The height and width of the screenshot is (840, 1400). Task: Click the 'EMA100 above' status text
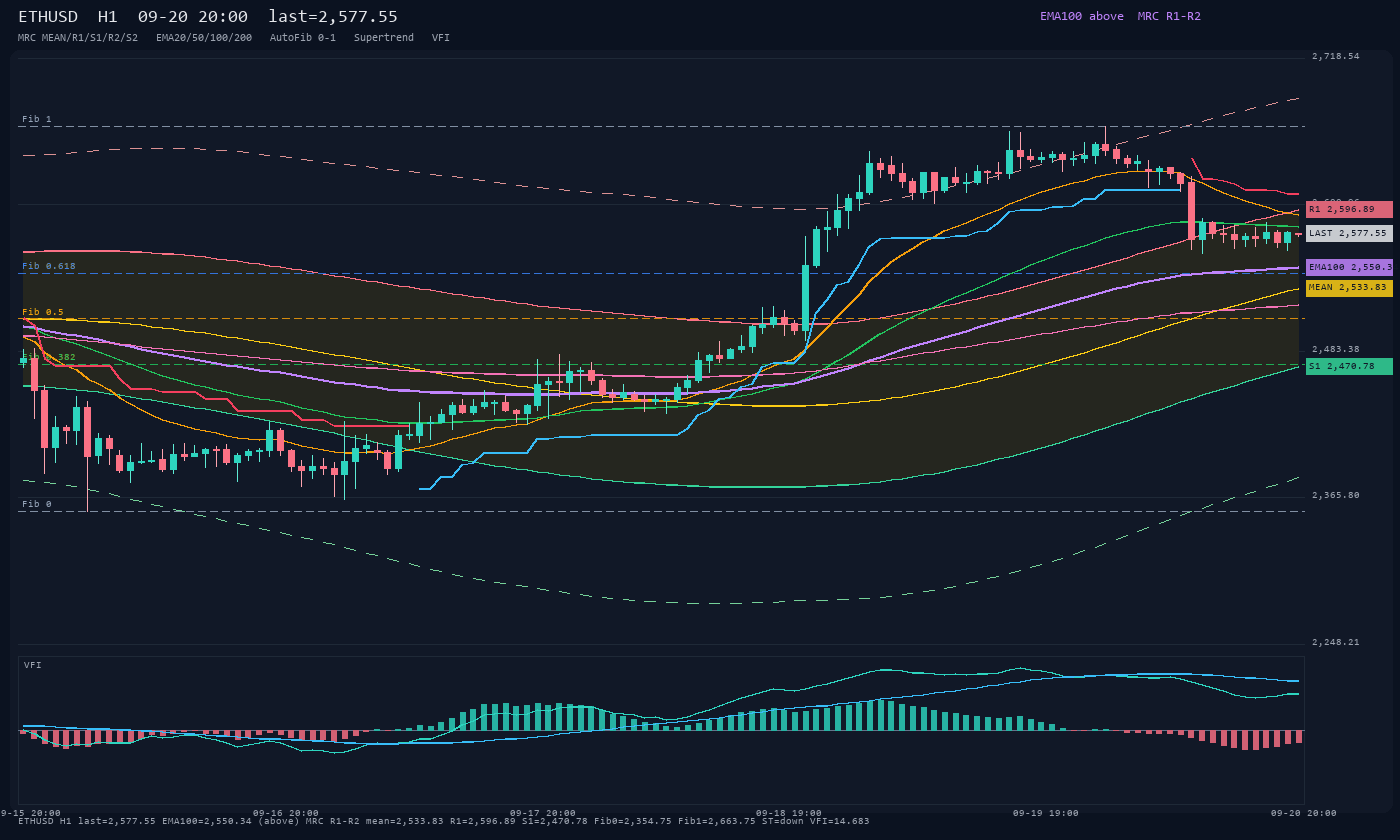[x=1082, y=16]
